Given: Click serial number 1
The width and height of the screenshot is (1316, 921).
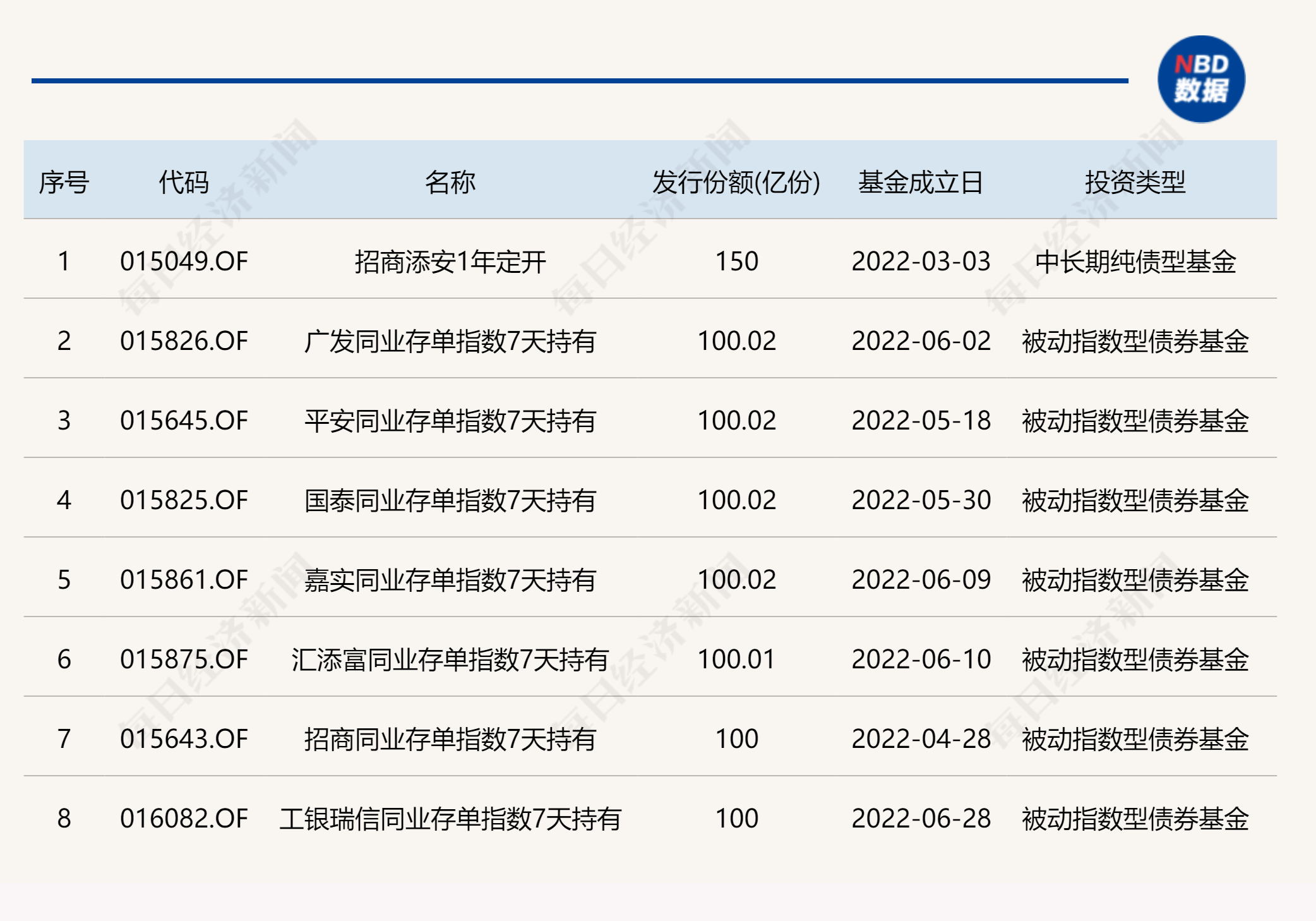Looking at the screenshot, I should (x=64, y=262).
